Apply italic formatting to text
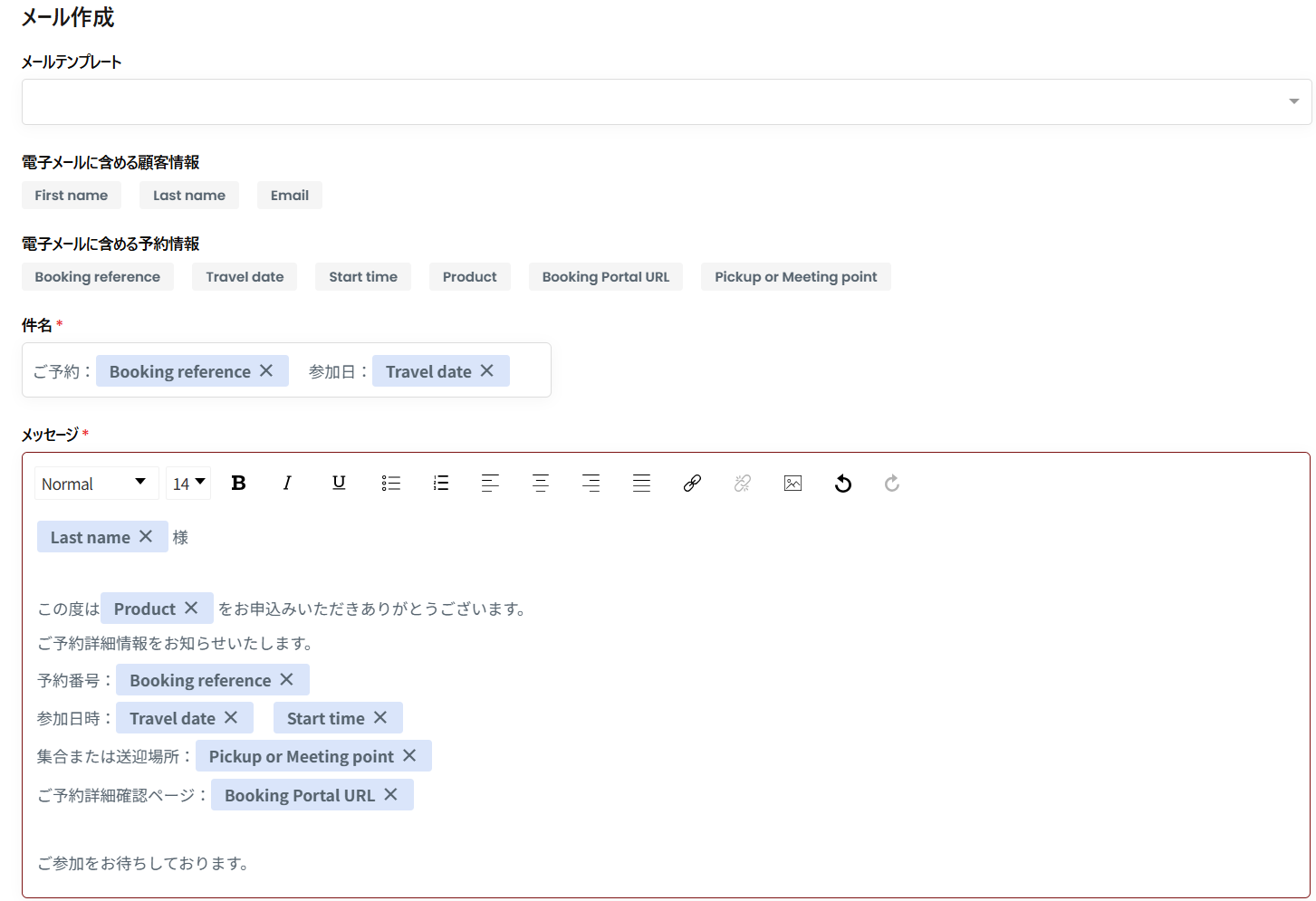 [287, 484]
